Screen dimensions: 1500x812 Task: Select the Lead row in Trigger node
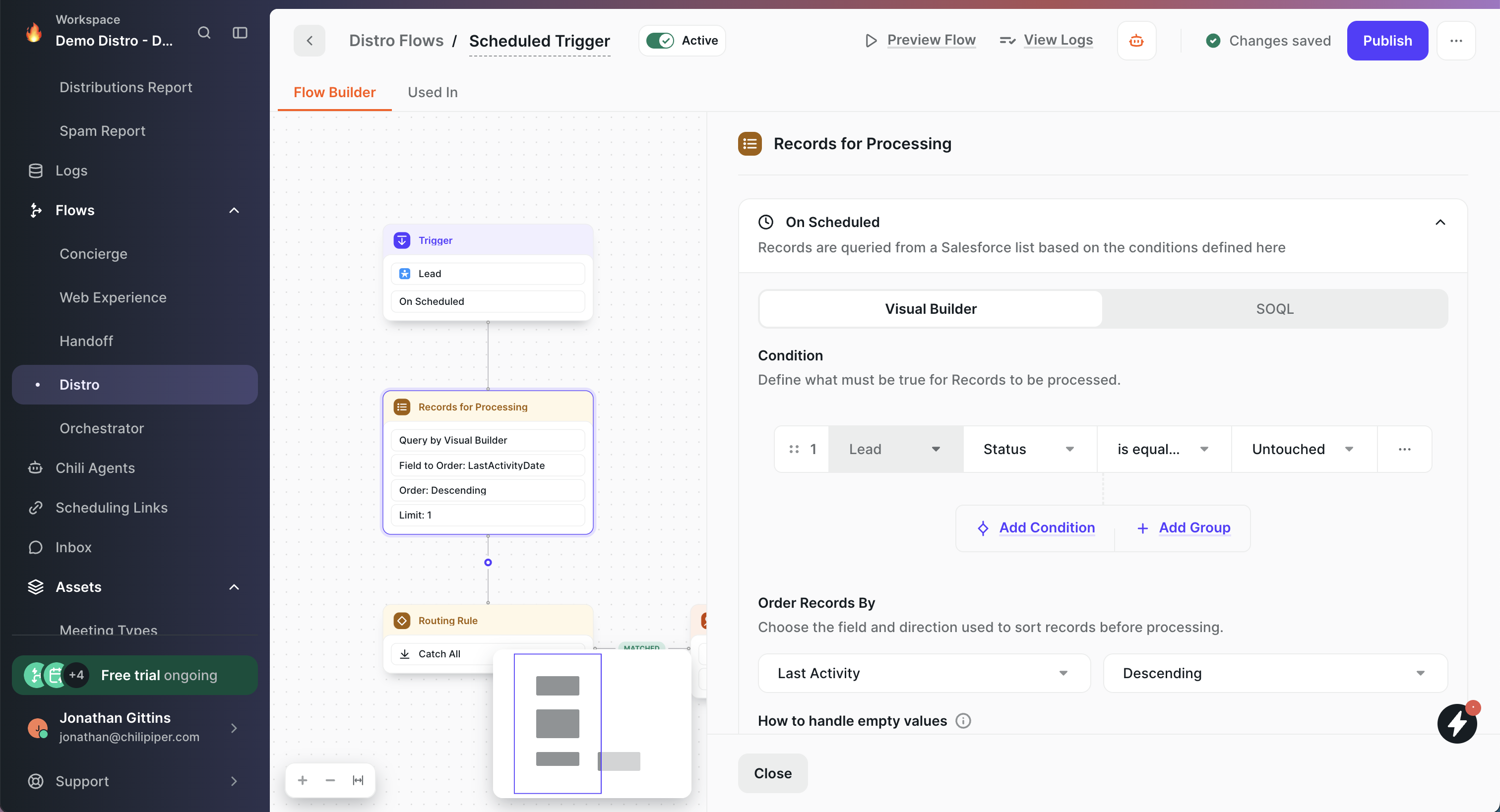tap(488, 274)
